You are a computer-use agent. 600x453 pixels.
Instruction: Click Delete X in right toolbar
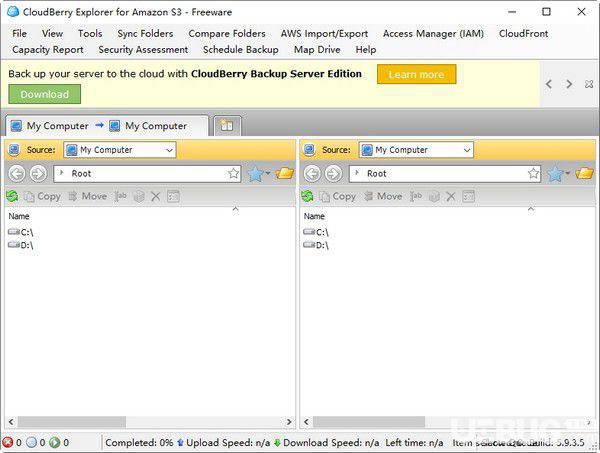click(451, 197)
